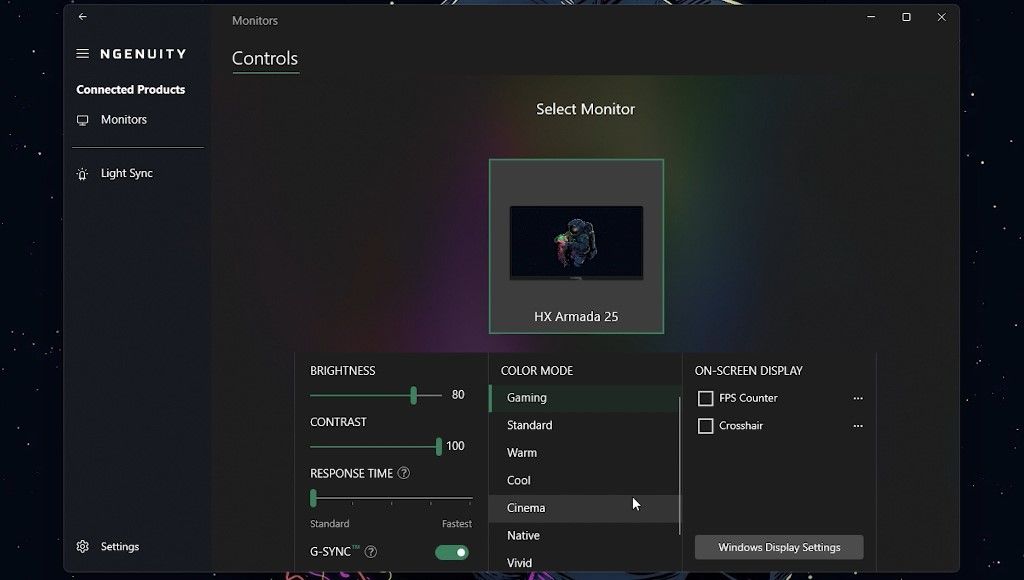Click the NGENUITY logo text

tap(143, 54)
